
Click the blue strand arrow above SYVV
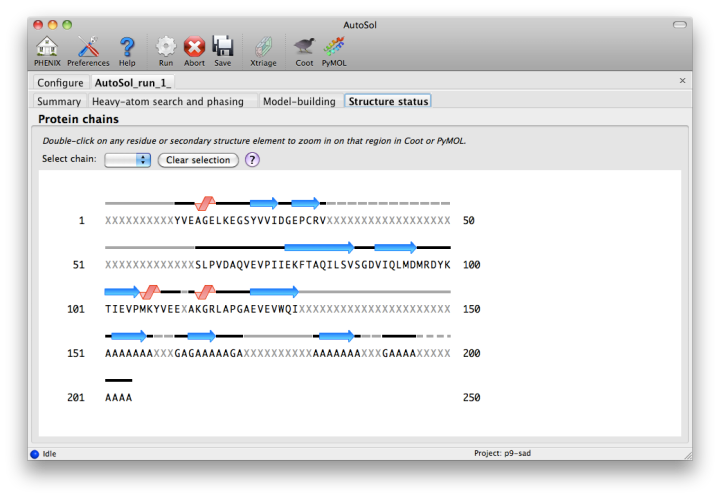pyautogui.click(x=264, y=203)
